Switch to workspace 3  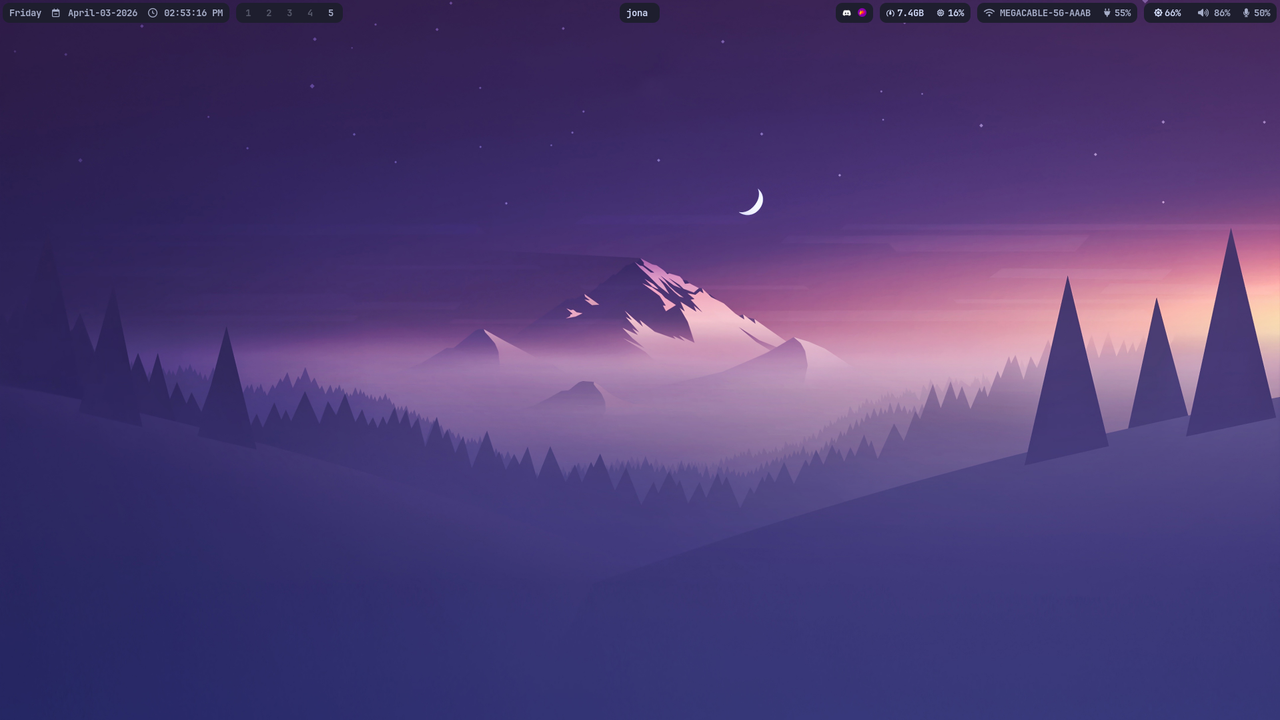pyautogui.click(x=290, y=13)
